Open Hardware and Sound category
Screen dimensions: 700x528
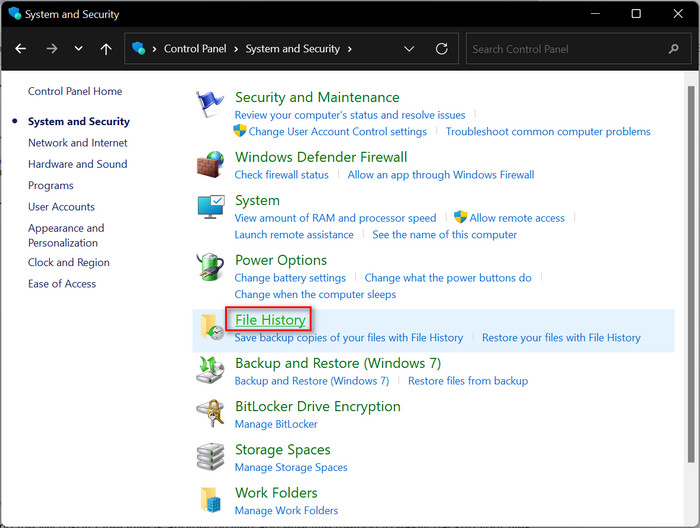point(78,164)
